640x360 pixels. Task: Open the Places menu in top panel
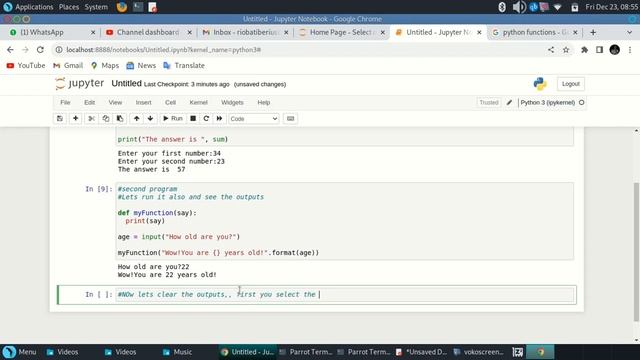69,7
